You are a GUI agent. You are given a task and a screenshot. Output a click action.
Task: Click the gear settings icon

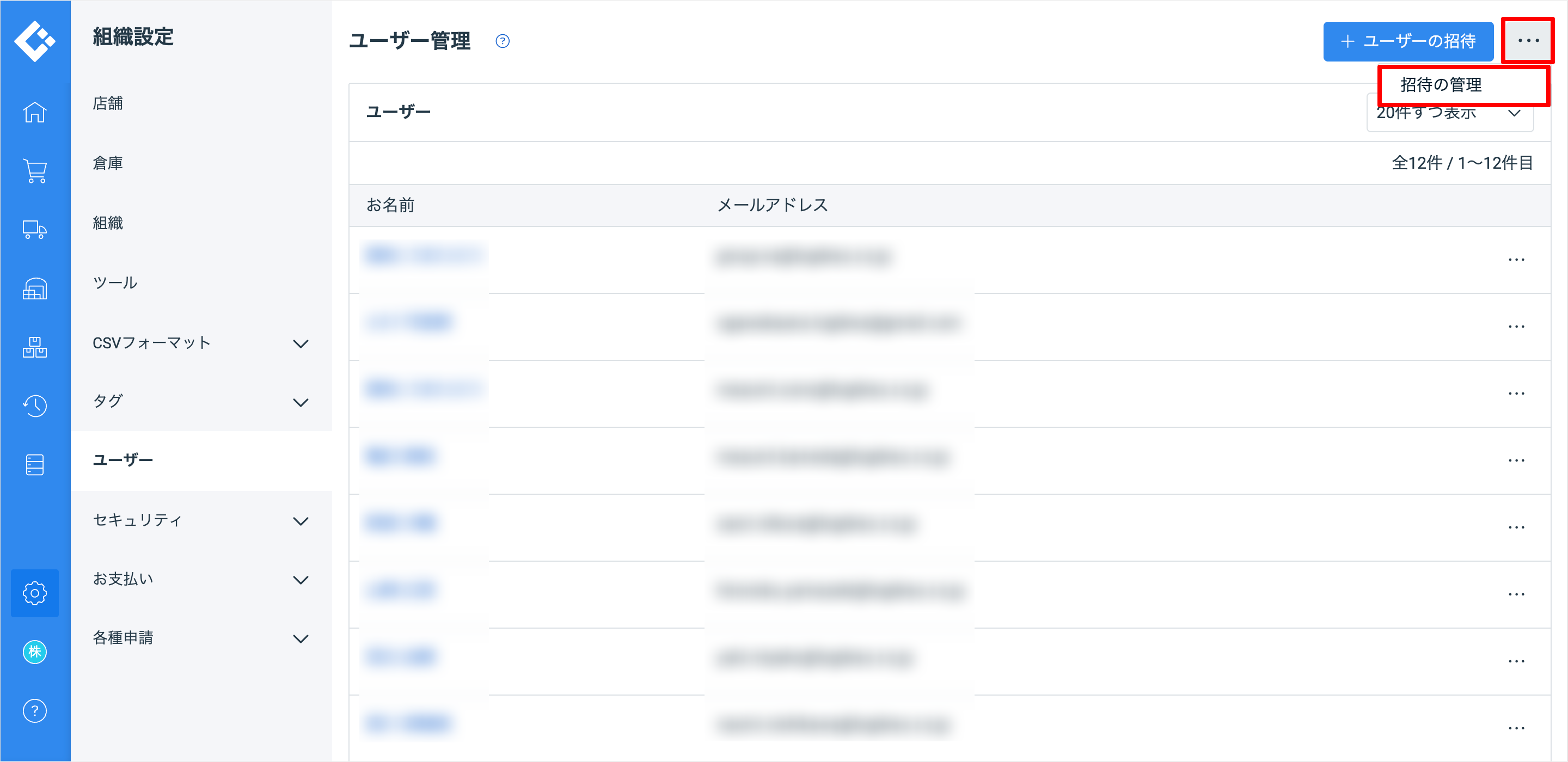tap(35, 593)
